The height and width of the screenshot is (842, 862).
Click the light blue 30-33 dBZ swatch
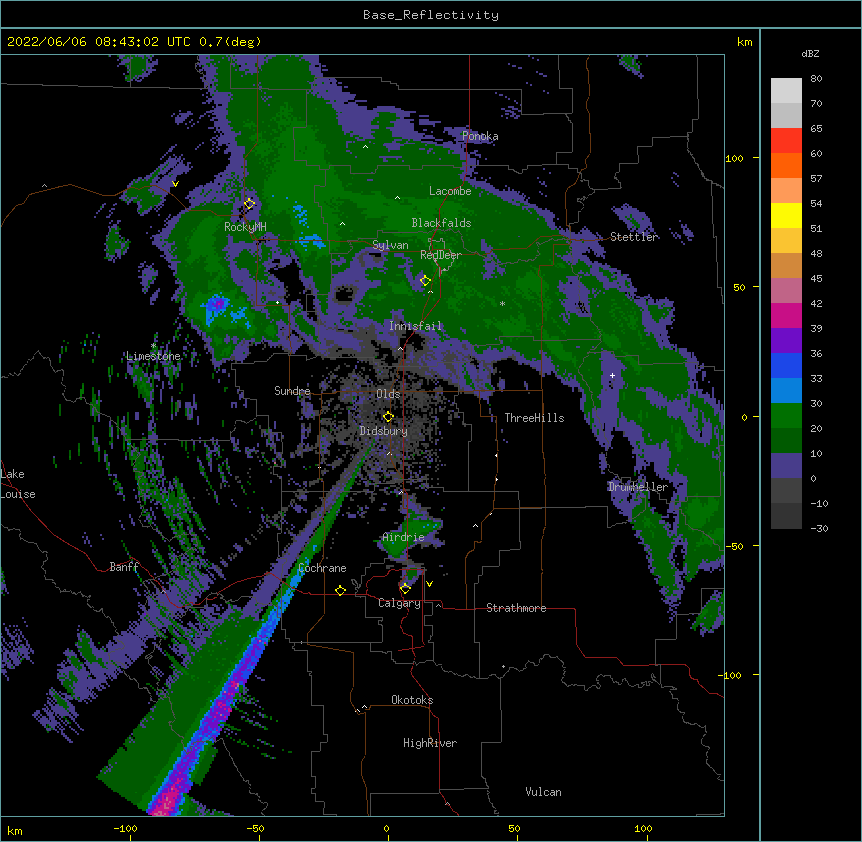(x=786, y=391)
